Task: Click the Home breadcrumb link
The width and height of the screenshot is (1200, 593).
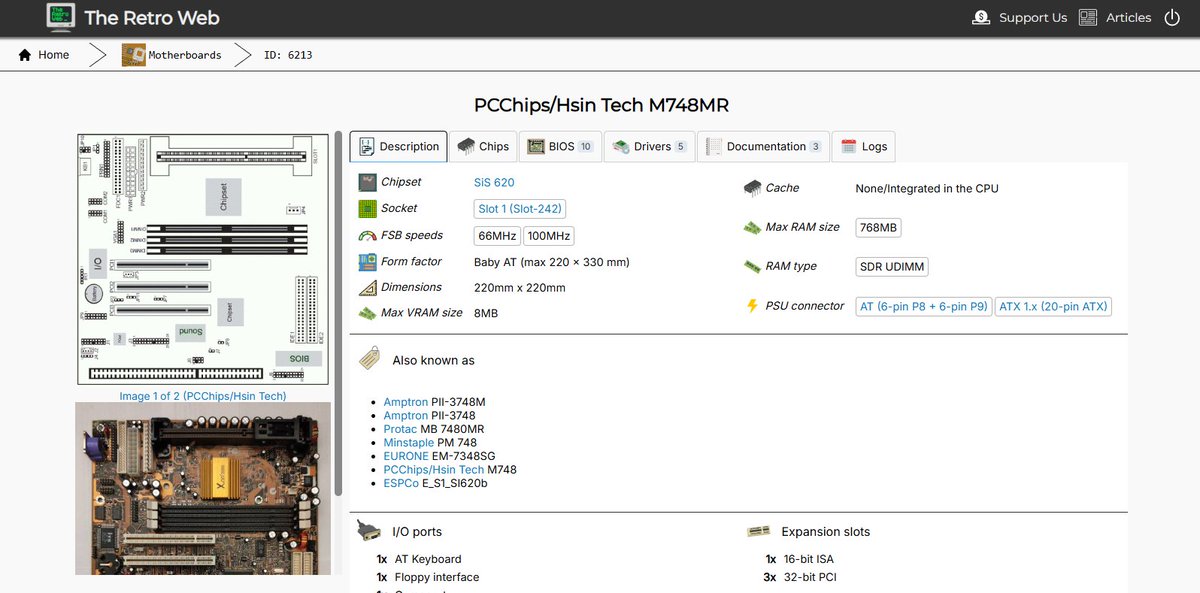Action: tap(44, 55)
